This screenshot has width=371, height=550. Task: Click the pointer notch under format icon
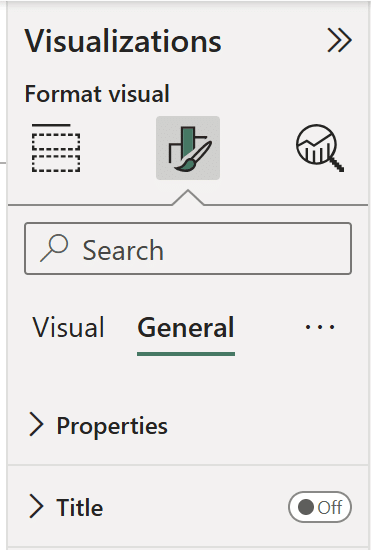click(x=188, y=197)
